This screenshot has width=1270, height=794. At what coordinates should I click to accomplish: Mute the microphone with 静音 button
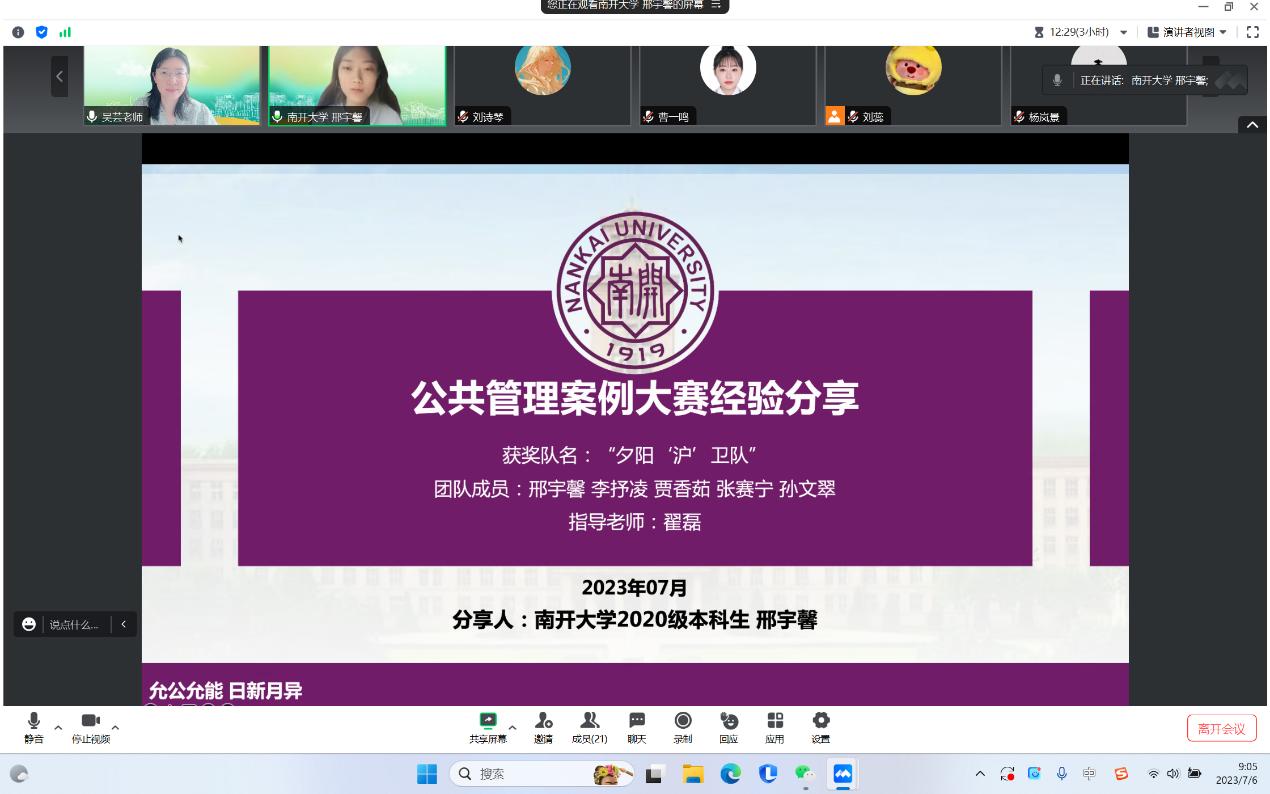[x=33, y=727]
